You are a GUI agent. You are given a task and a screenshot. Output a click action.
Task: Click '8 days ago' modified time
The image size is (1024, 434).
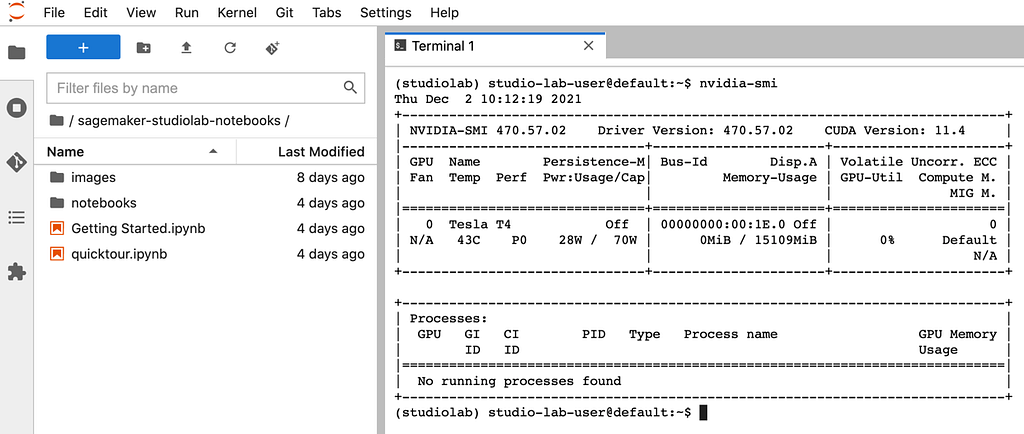pos(330,177)
